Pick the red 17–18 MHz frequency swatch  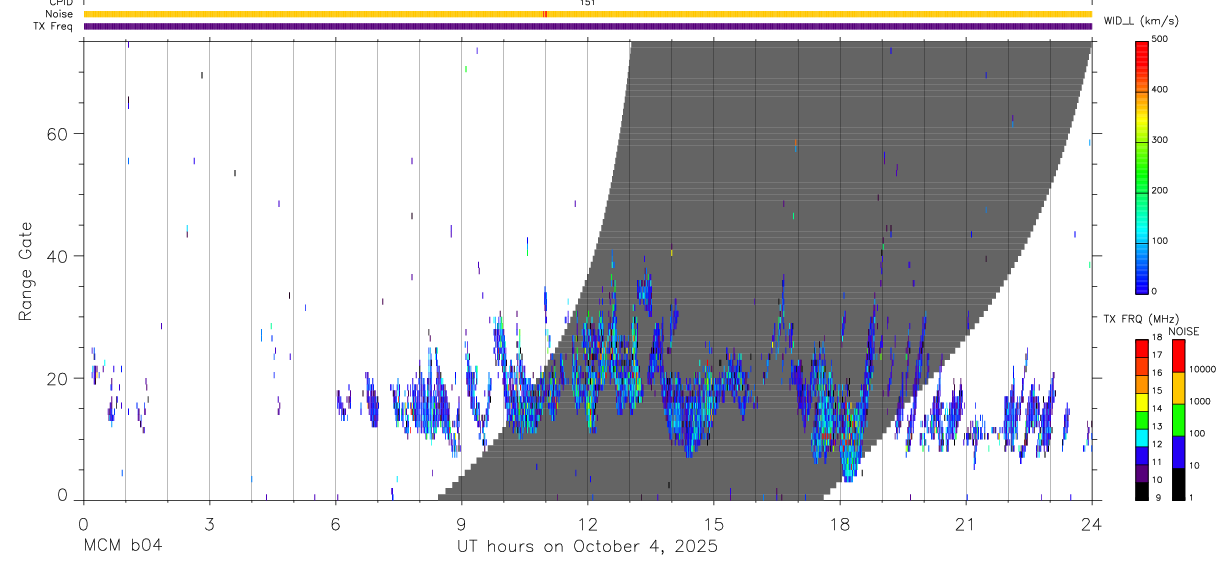point(1142,348)
